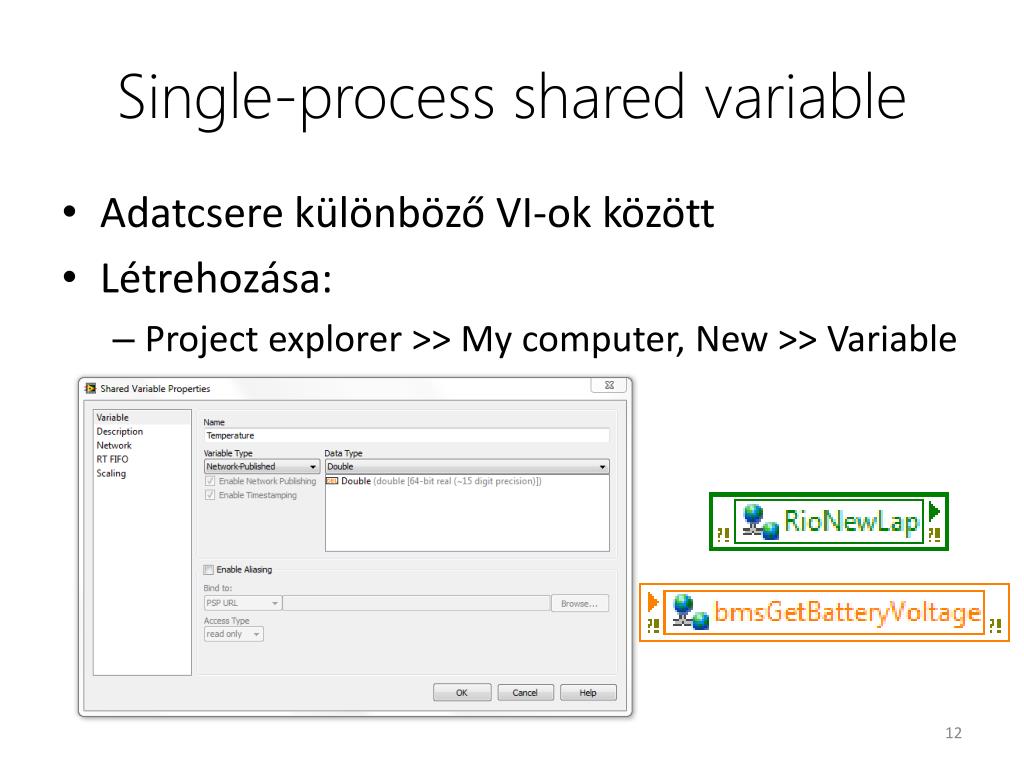
Task: Click the green output arrow on RioNewLap
Action: [935, 511]
